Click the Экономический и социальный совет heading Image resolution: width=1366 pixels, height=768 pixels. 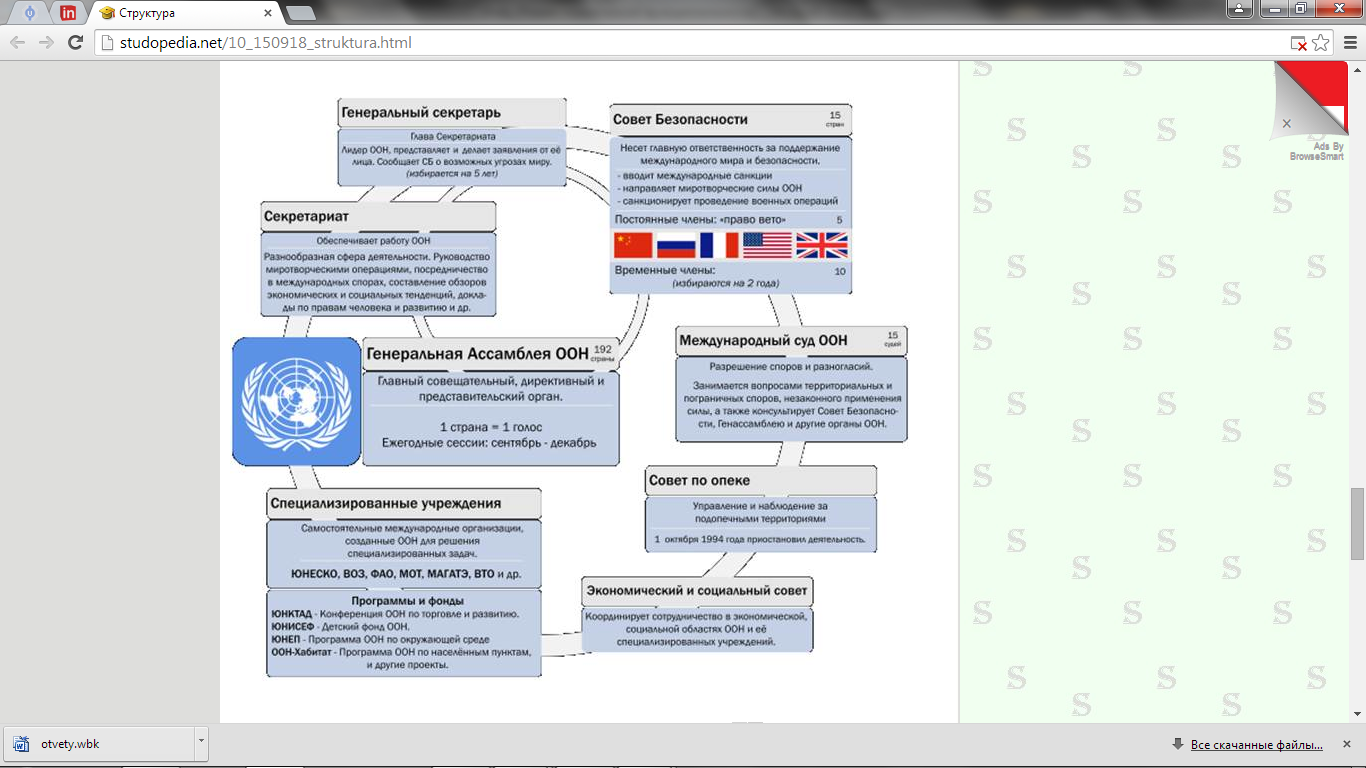(x=696, y=590)
